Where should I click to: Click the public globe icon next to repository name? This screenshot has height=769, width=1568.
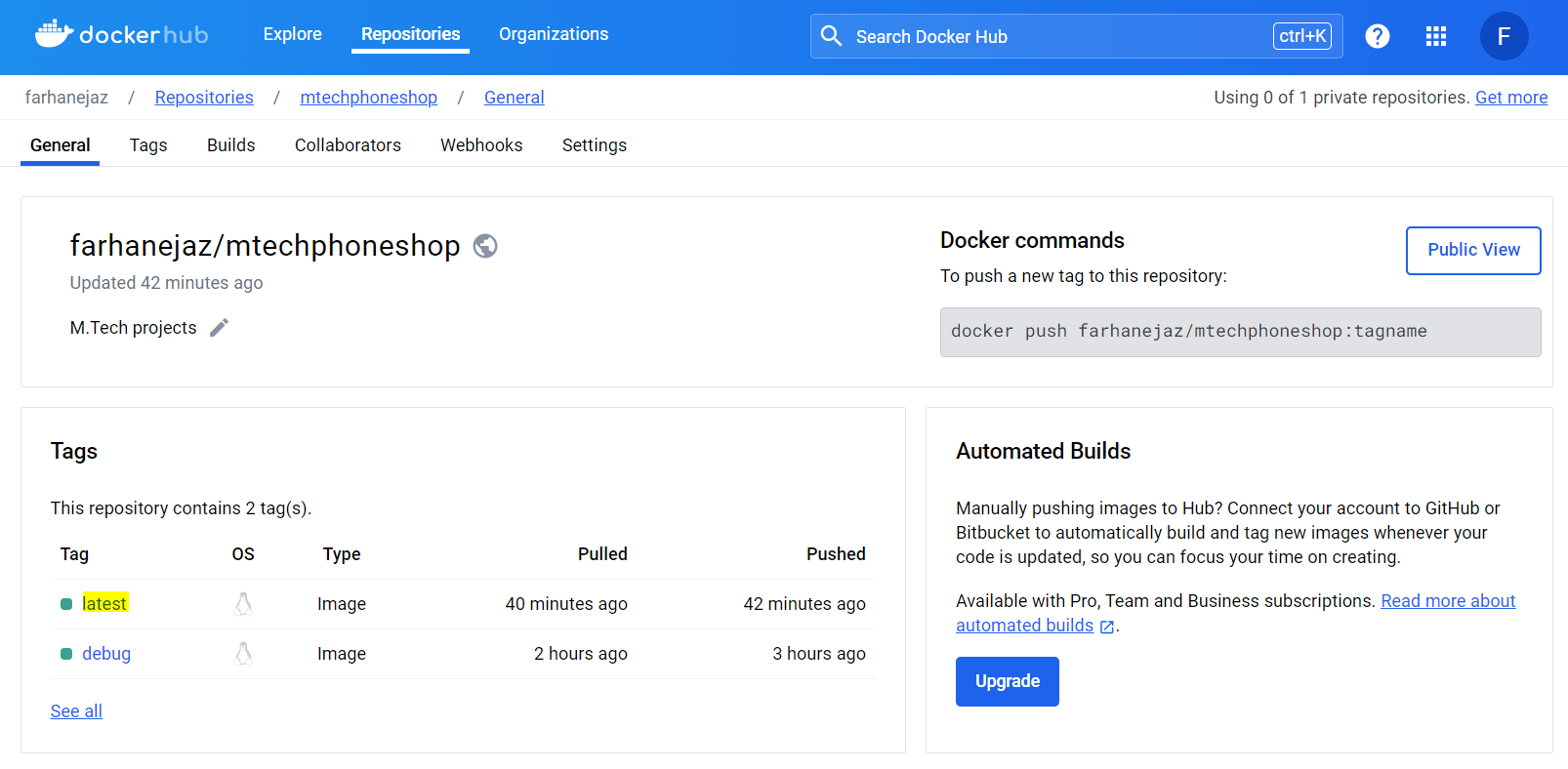point(485,246)
